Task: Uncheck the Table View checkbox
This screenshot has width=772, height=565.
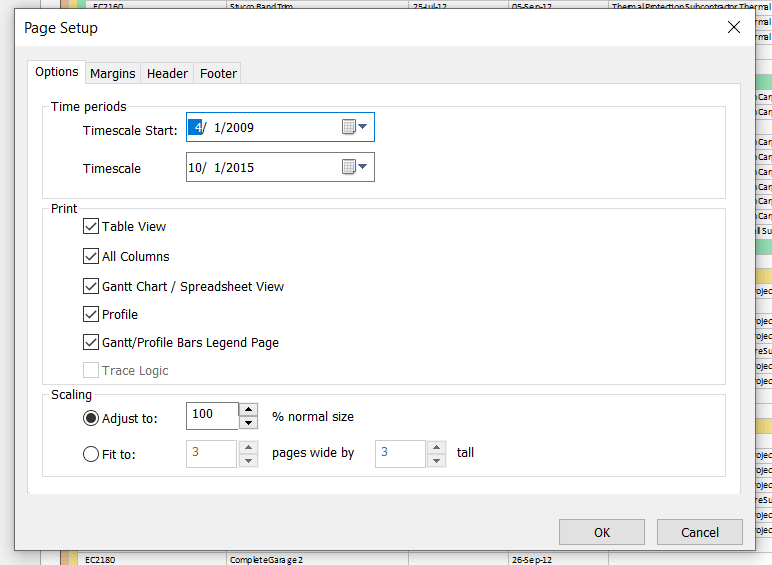Action: pos(91,226)
